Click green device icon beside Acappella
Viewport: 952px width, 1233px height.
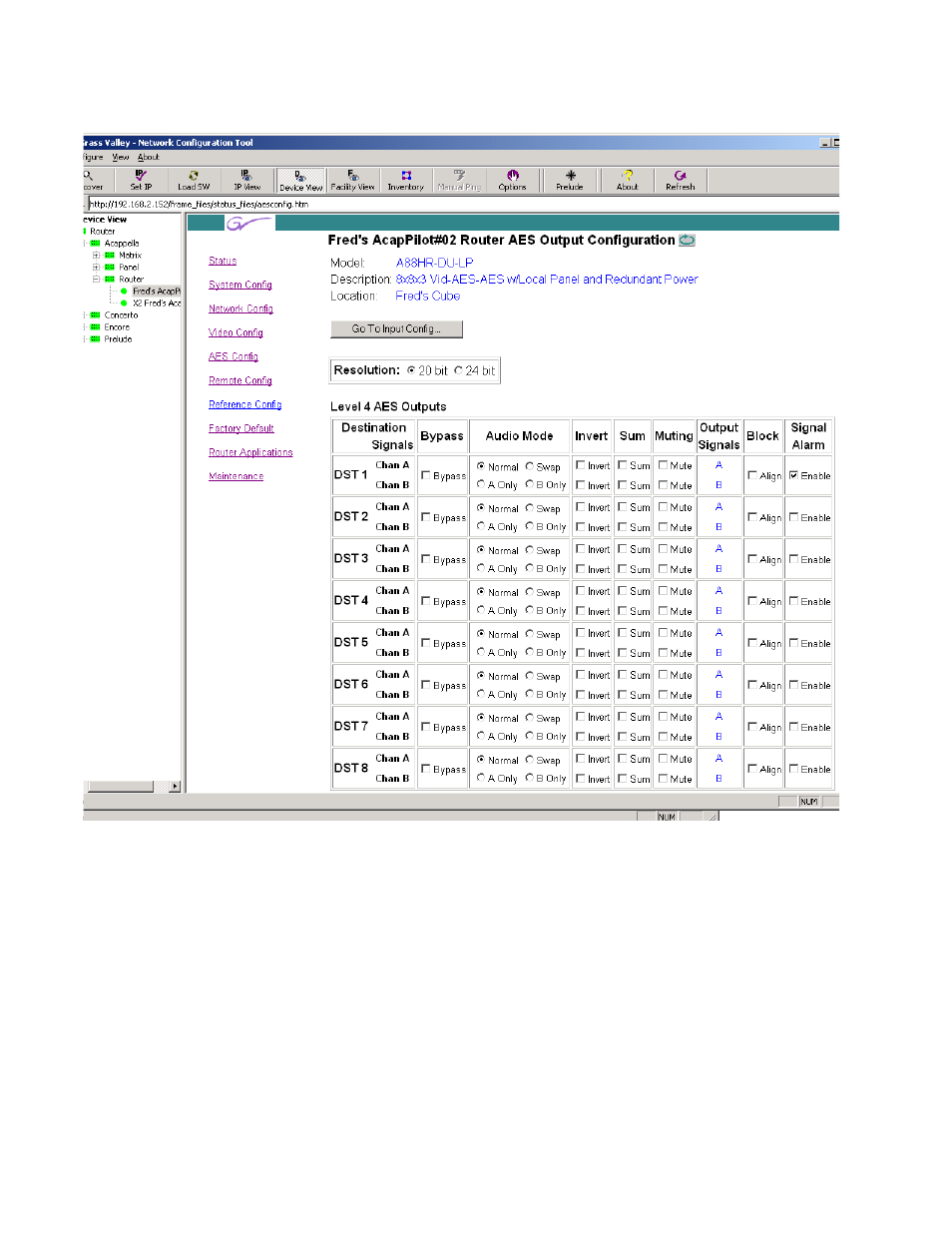pyautogui.click(x=96, y=244)
